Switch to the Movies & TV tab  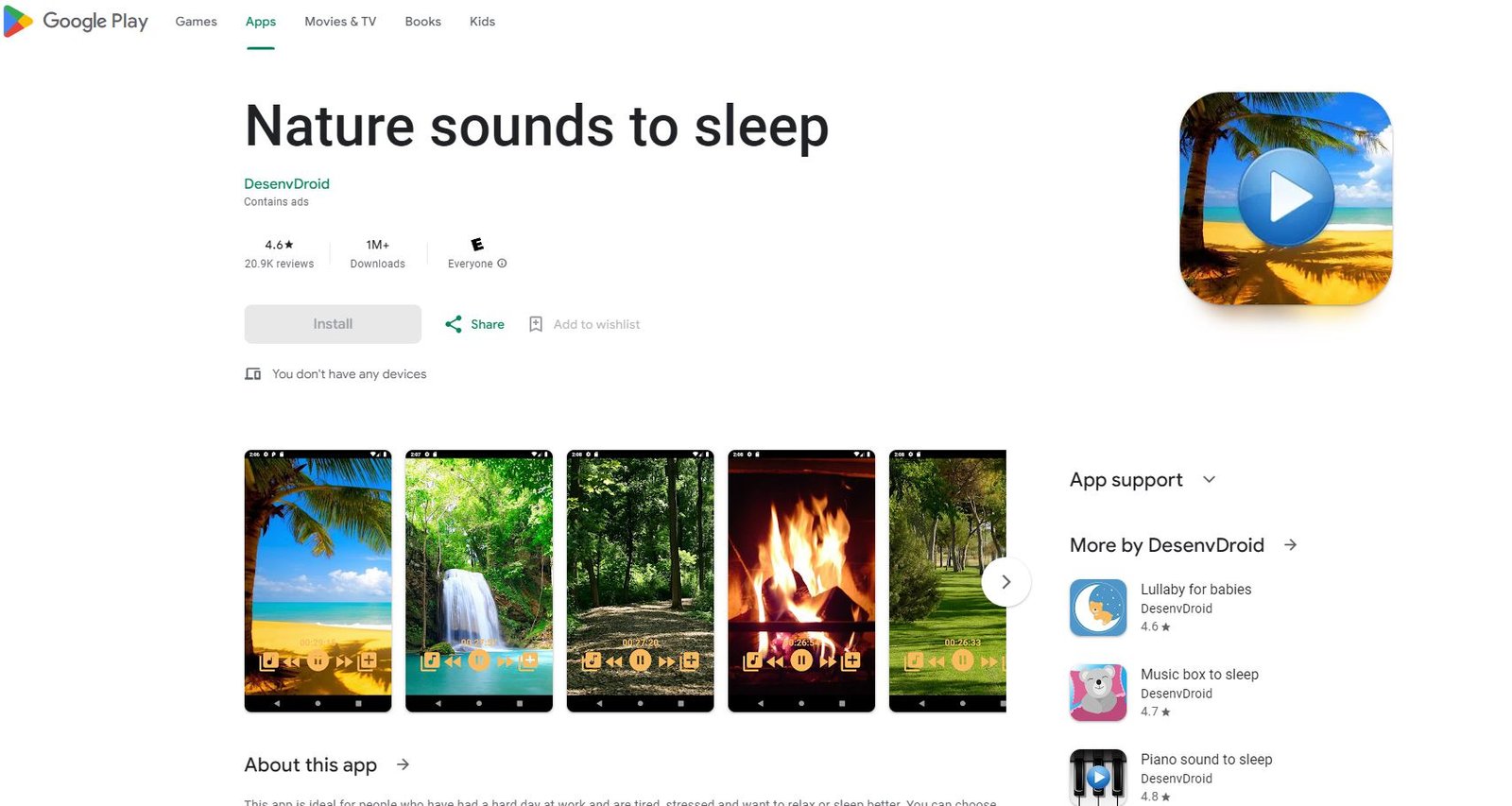coord(340,22)
